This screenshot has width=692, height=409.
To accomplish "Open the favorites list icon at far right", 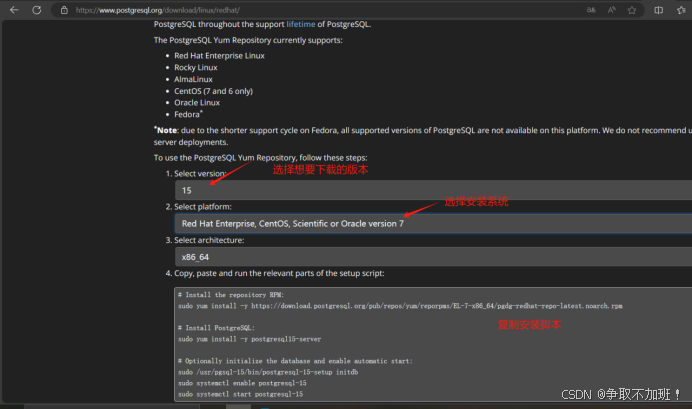I will point(681,10).
